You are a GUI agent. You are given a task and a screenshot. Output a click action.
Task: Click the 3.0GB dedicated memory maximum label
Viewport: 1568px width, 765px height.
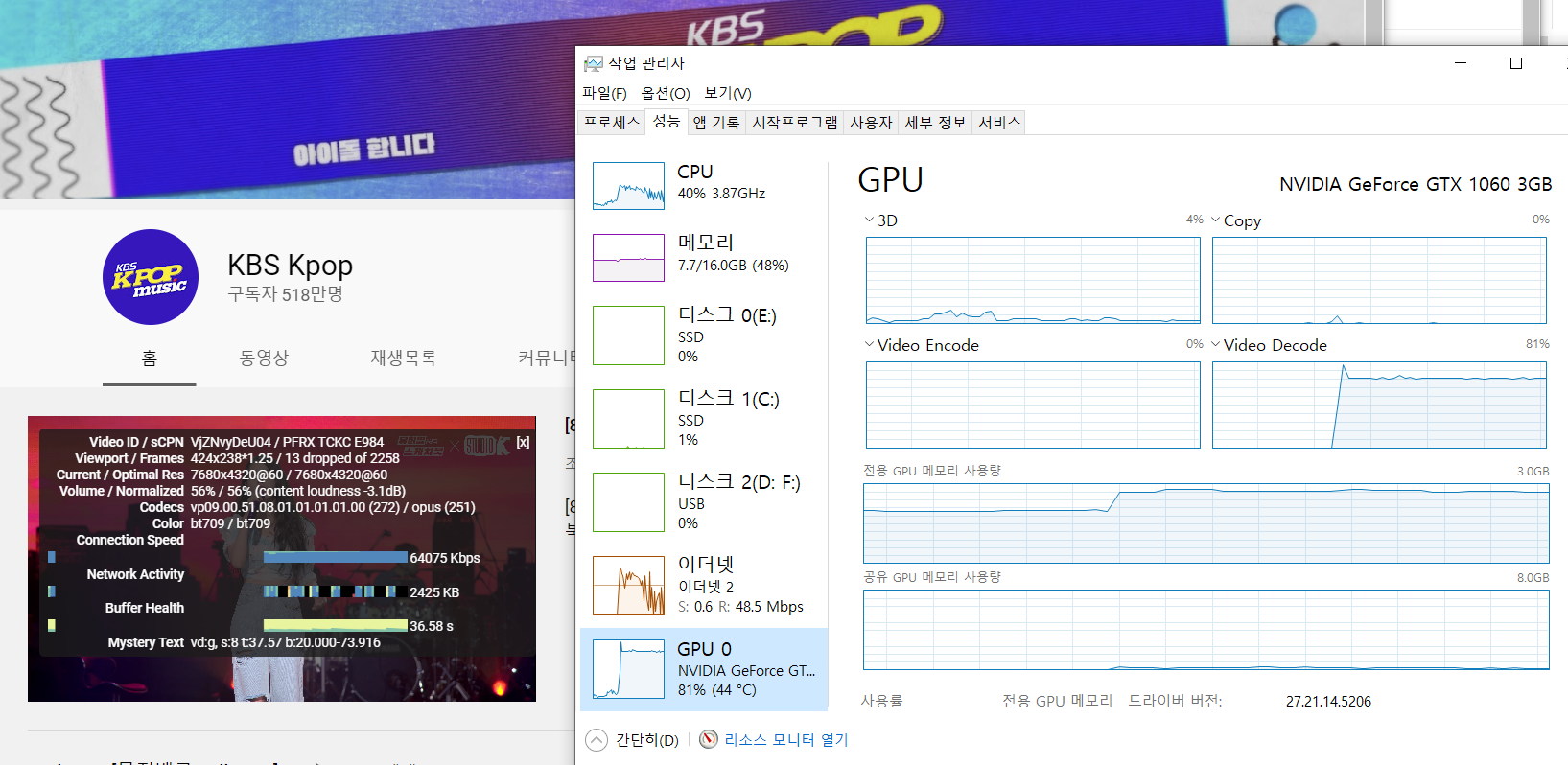click(x=1533, y=472)
